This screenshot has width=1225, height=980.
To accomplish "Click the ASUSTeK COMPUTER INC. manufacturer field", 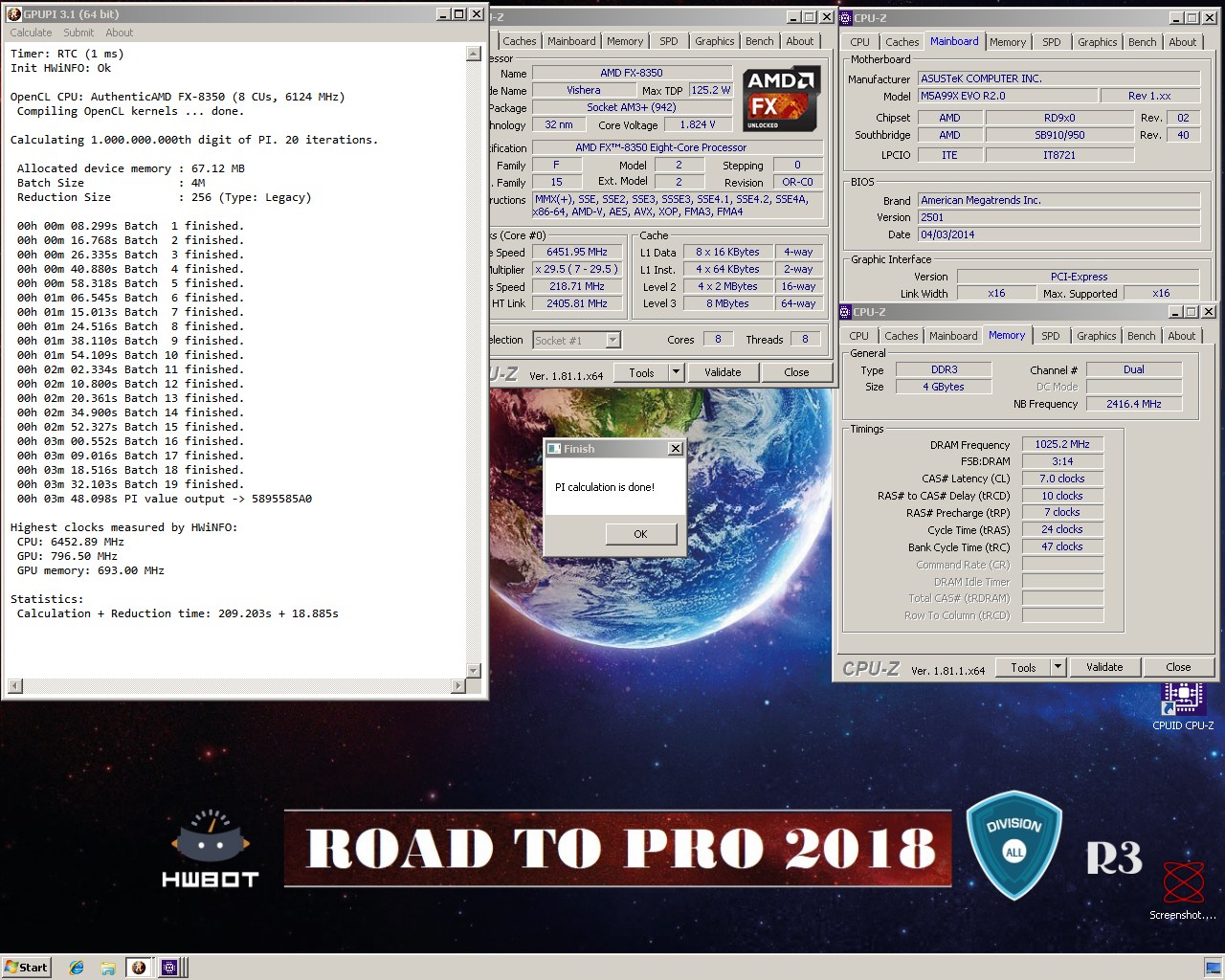I will 1058,78.
